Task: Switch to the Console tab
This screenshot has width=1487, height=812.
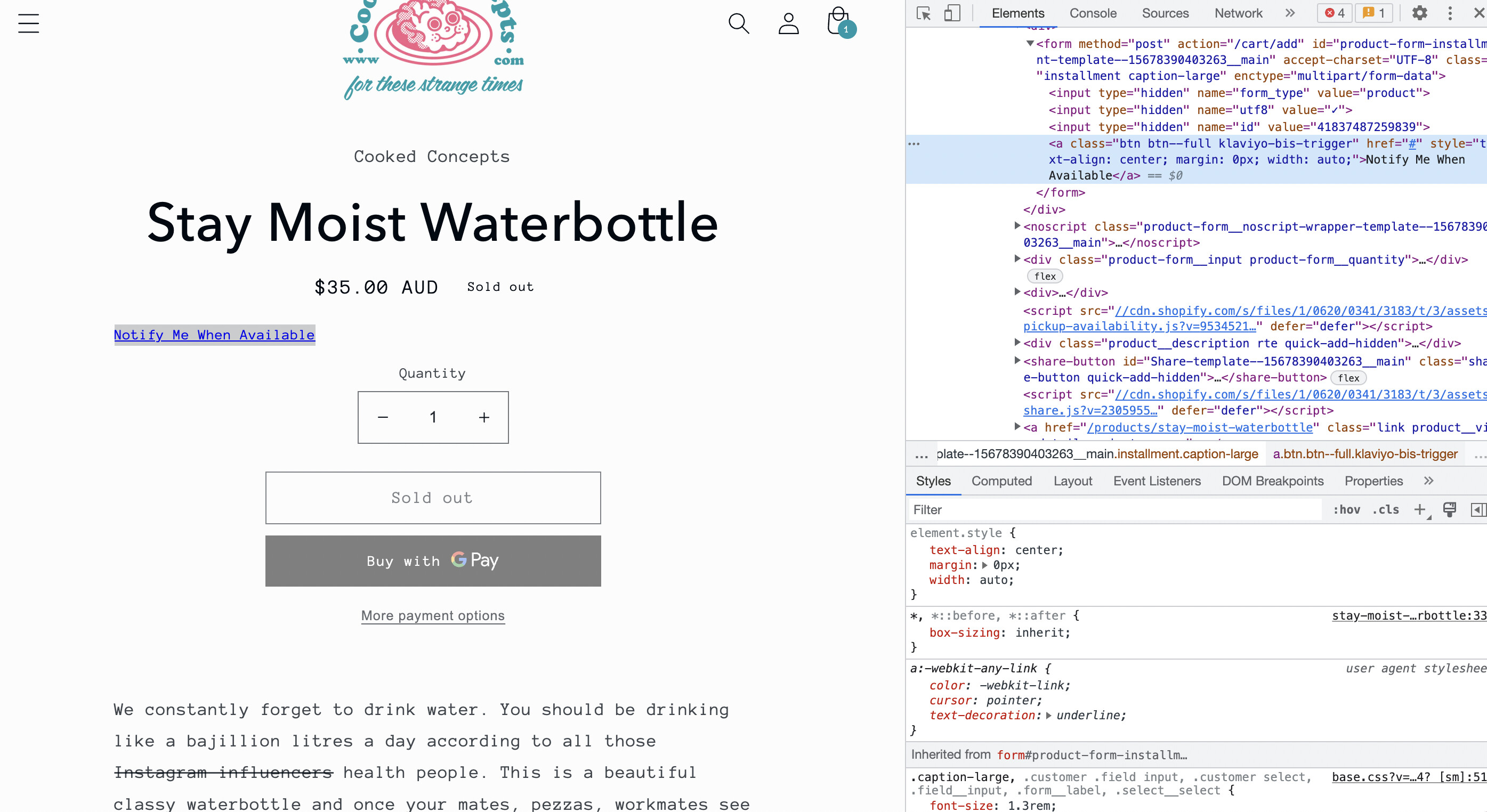Action: tap(1093, 13)
